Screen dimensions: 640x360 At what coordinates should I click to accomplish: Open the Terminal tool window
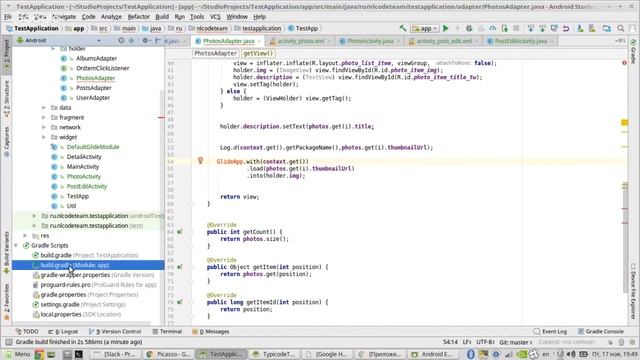[167, 331]
